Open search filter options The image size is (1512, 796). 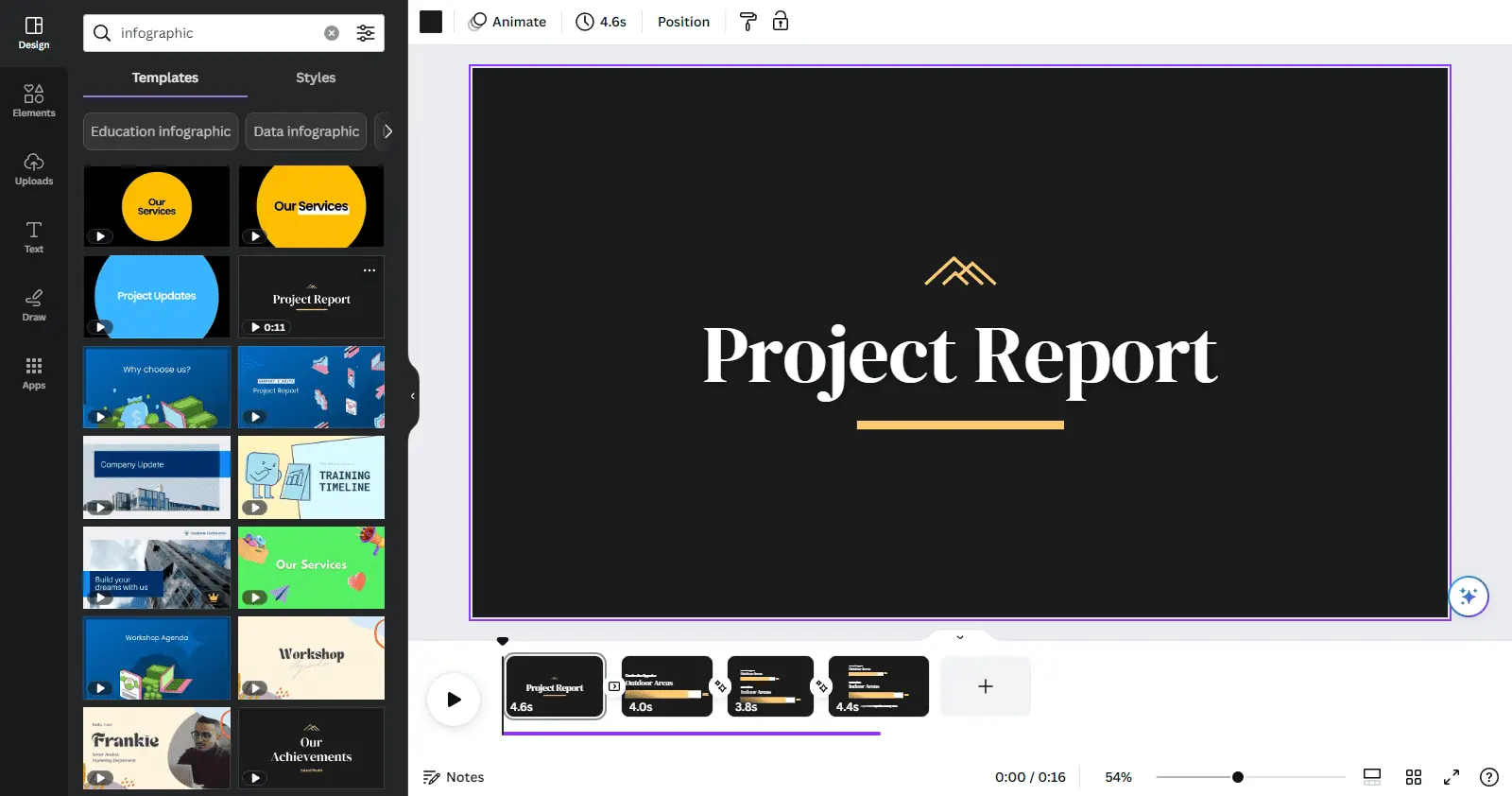(366, 33)
